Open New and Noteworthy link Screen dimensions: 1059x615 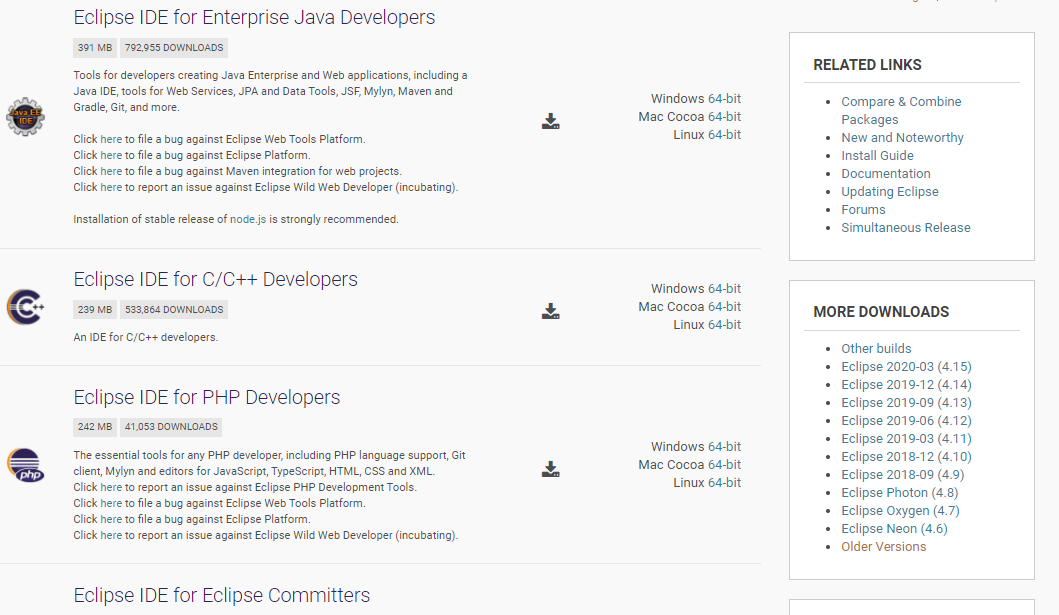tap(902, 138)
